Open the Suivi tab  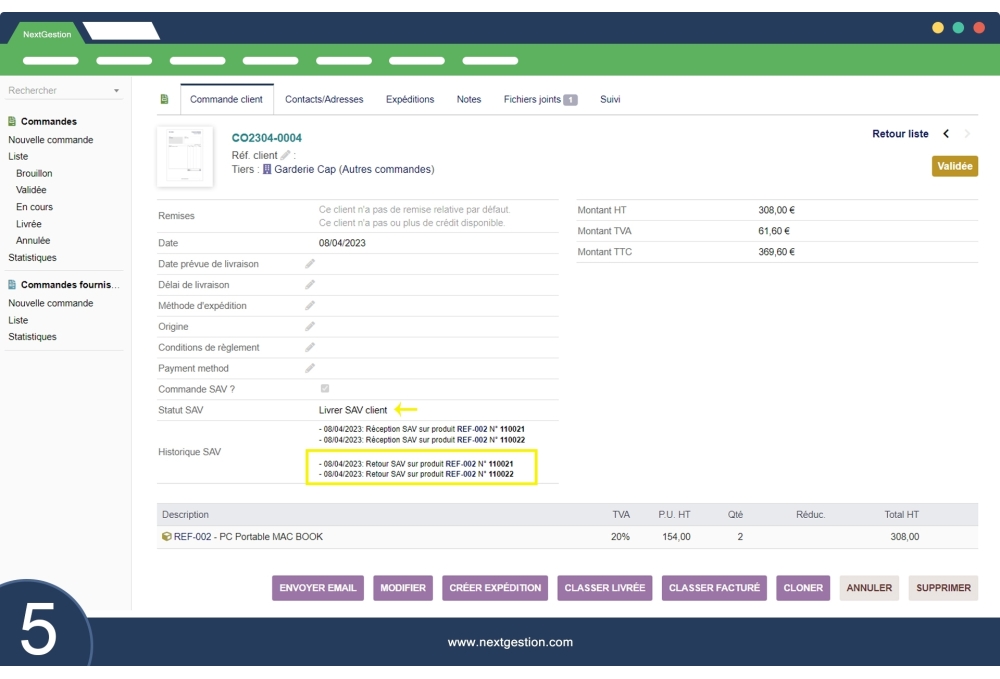pyautogui.click(x=610, y=100)
